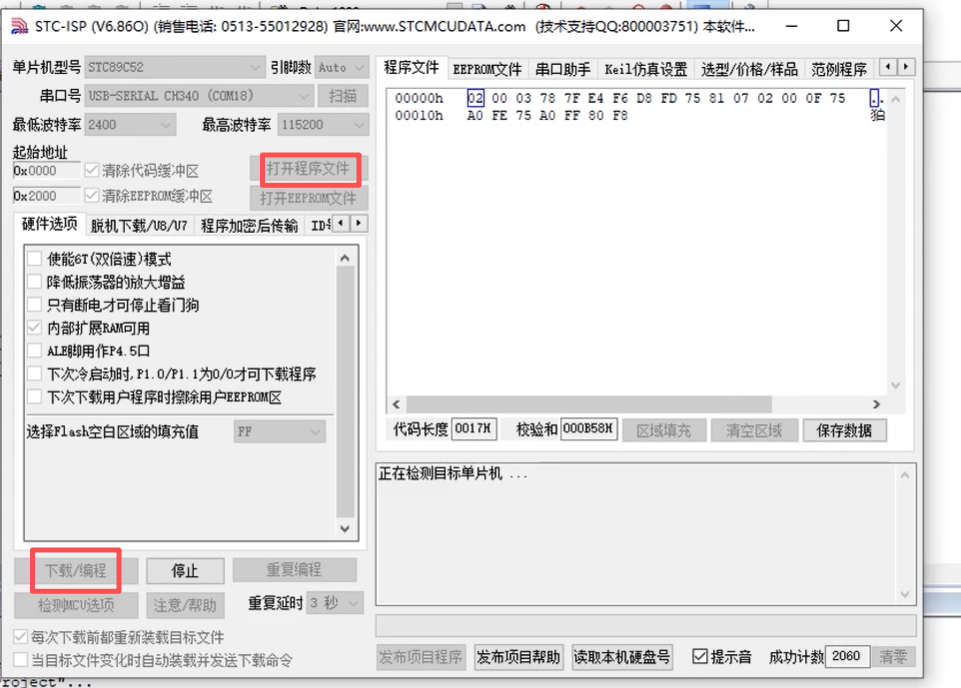Screen dimensions: 961x688
Task: Click the STC-ISP app icon in title bar
Action: click(20, 26)
